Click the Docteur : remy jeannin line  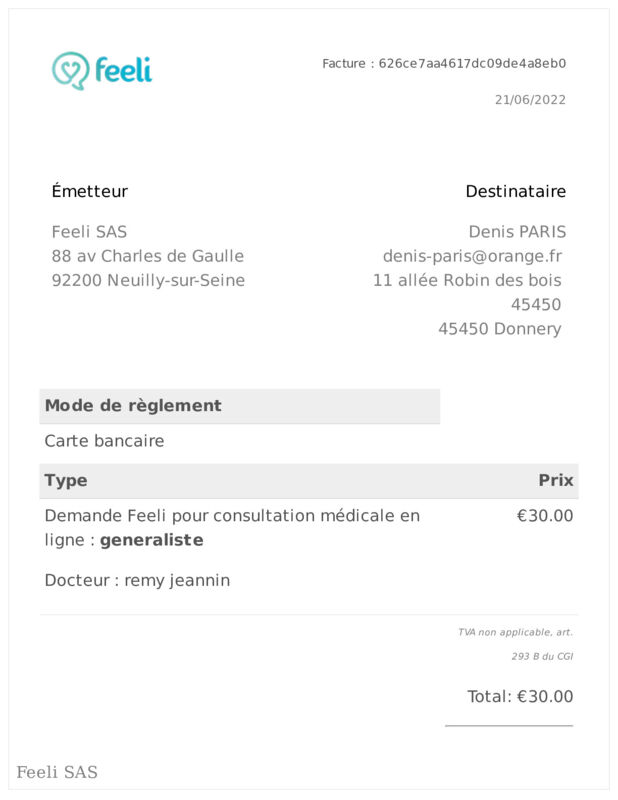point(137,581)
